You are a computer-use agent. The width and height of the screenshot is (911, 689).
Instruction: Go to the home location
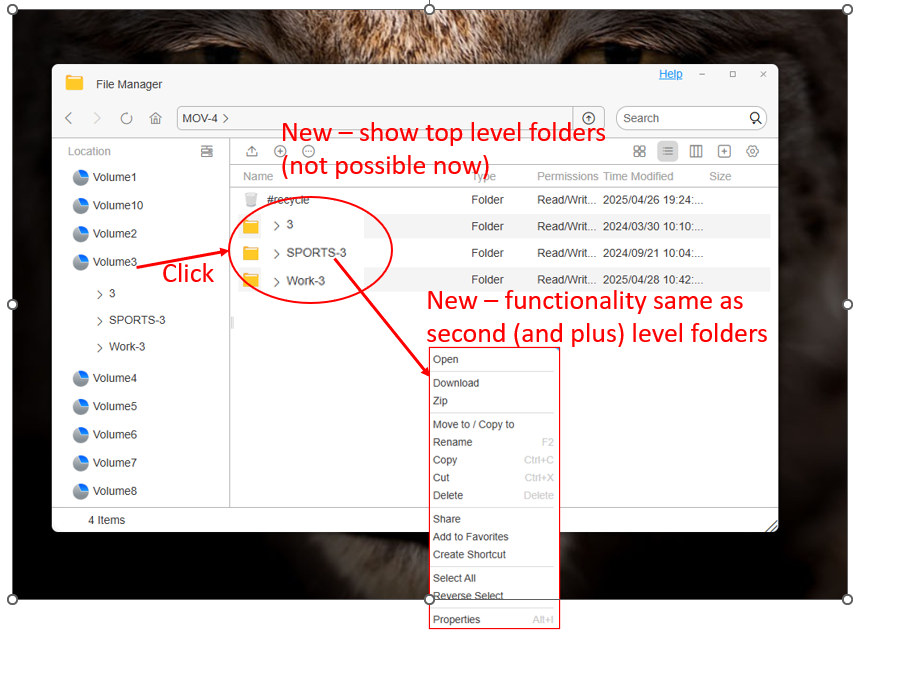[155, 119]
